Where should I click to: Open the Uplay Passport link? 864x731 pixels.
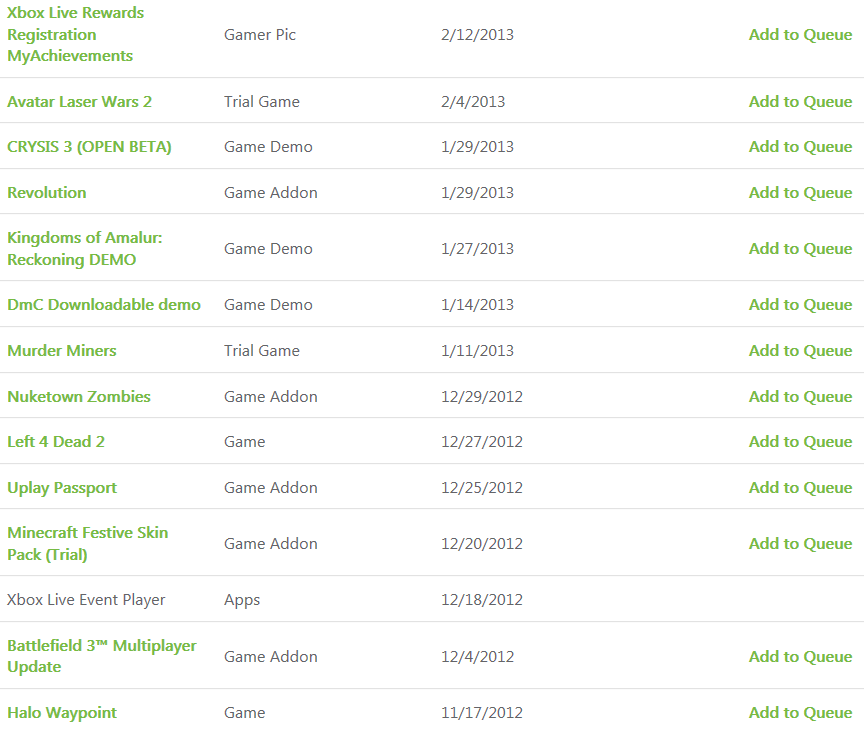pyautogui.click(x=62, y=488)
